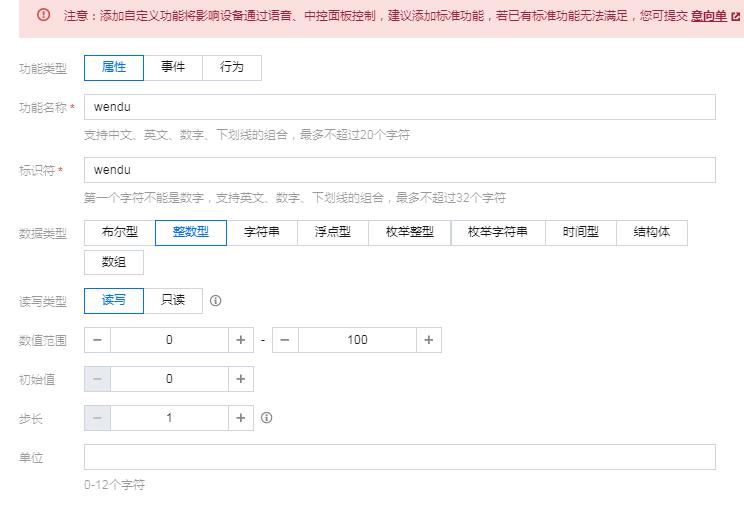This screenshot has width=744, height=508.
Task: Select 数组 data type button
Action: click(114, 262)
